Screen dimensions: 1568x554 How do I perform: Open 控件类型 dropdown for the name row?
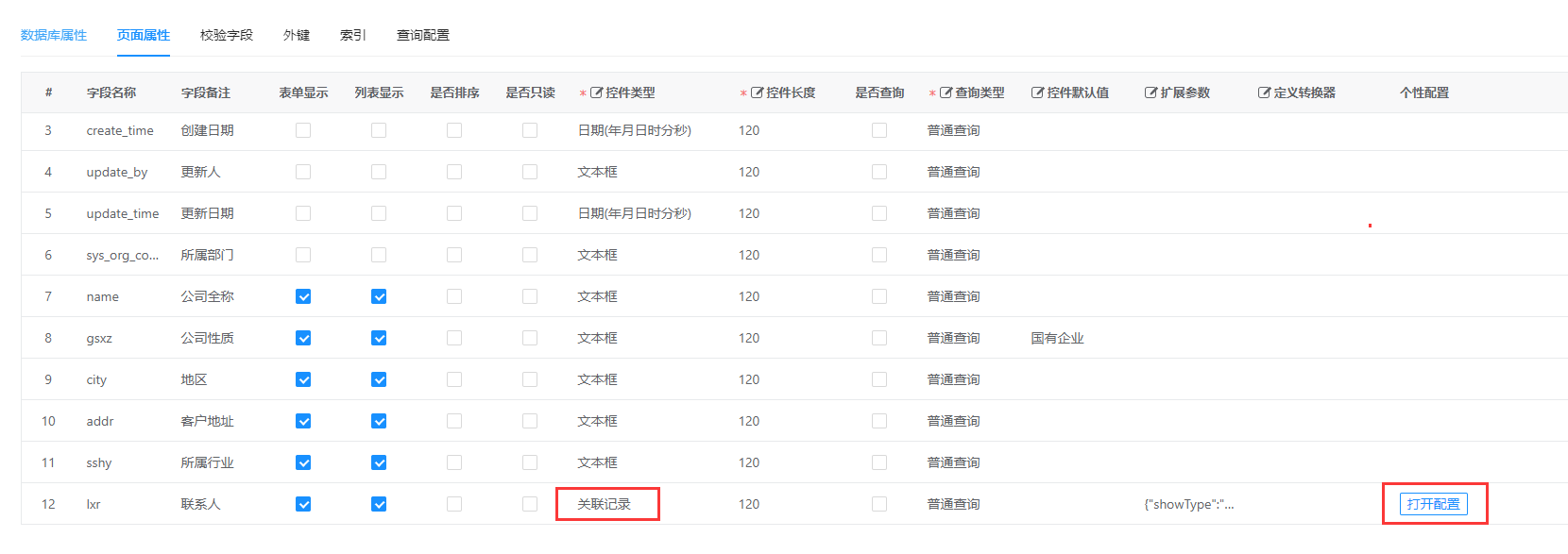[x=598, y=296]
